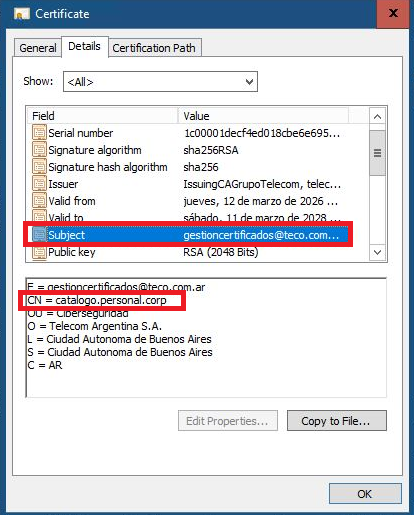Click the O = Telecom Argentina S.A. line

pos(95,326)
